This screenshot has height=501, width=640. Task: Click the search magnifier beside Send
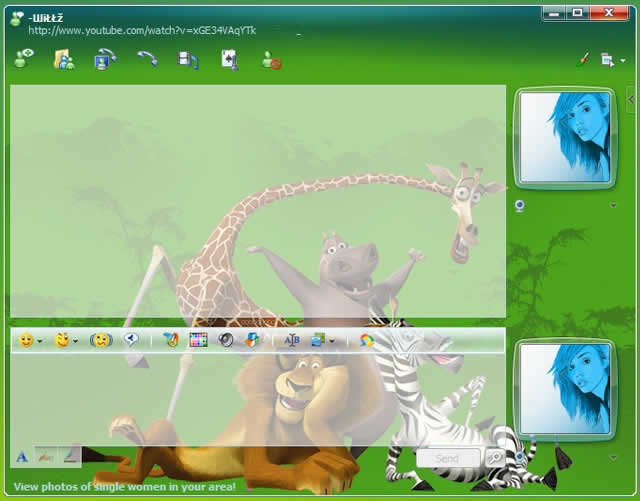495,458
